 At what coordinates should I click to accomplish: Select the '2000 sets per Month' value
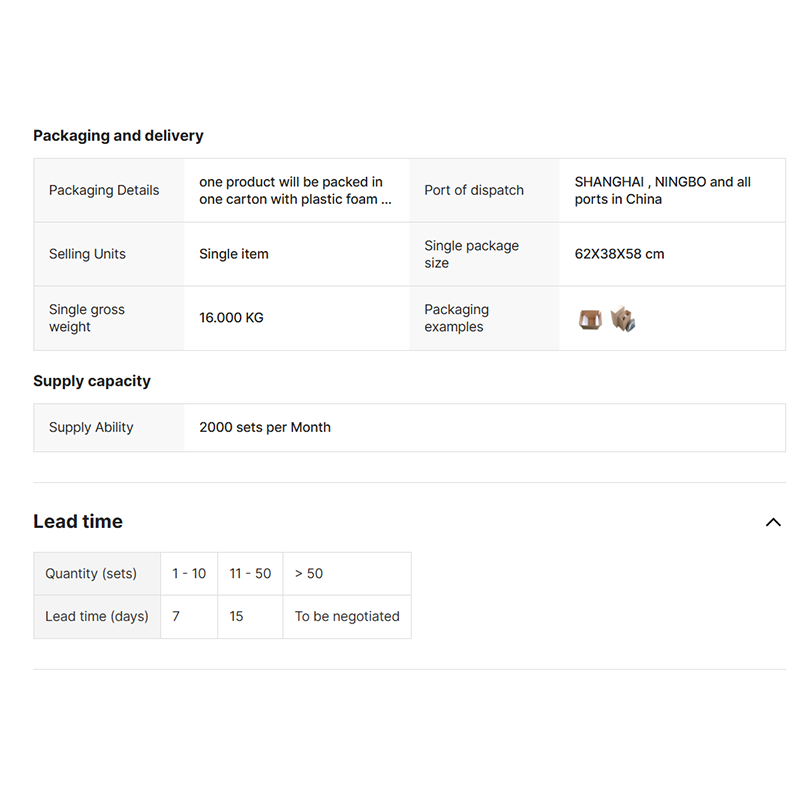pyautogui.click(x=265, y=428)
